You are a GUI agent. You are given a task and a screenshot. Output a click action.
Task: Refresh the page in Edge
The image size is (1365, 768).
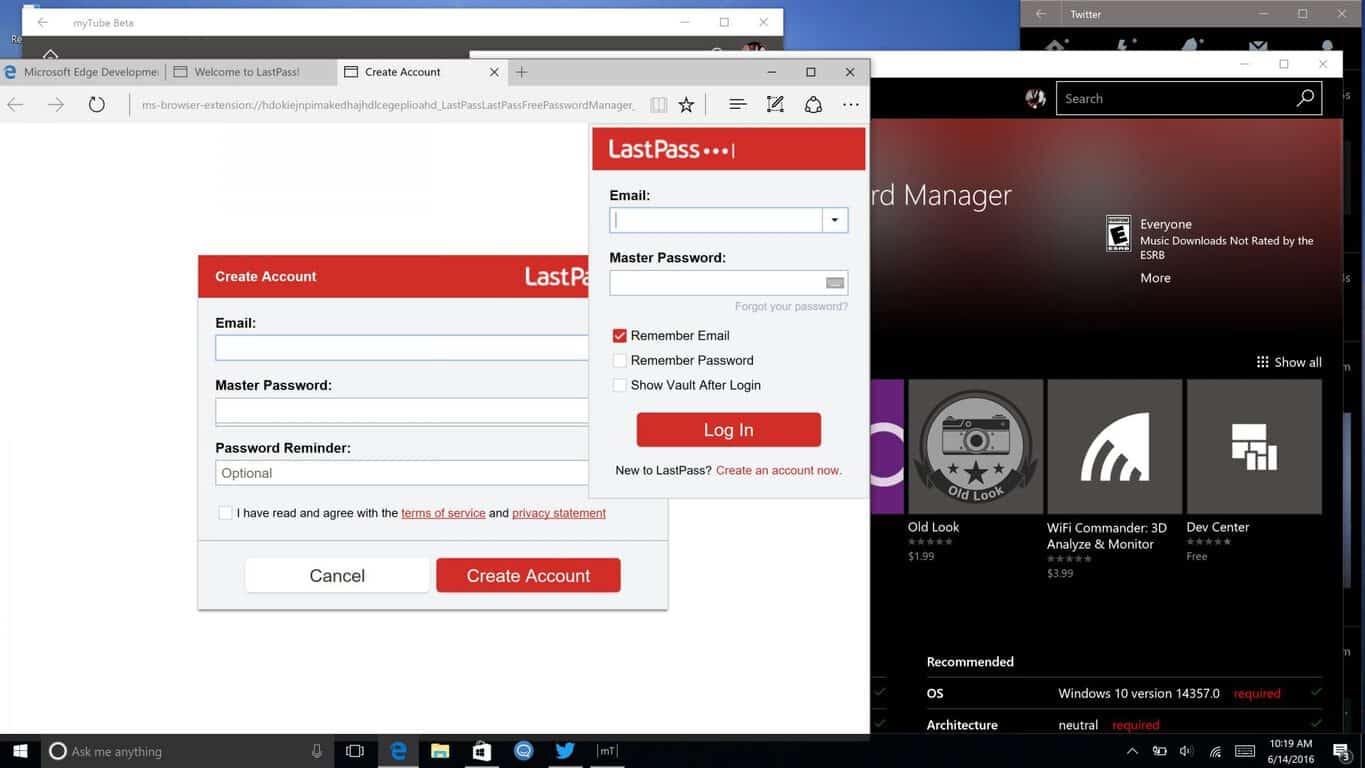(x=97, y=104)
